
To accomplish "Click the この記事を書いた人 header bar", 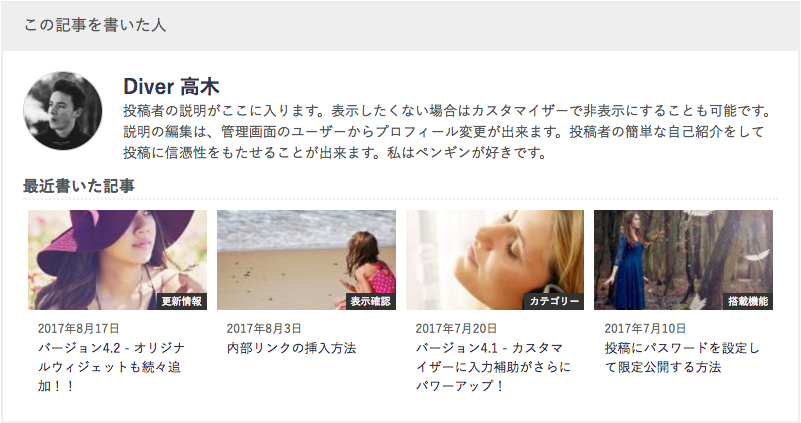I will tap(400, 26).
